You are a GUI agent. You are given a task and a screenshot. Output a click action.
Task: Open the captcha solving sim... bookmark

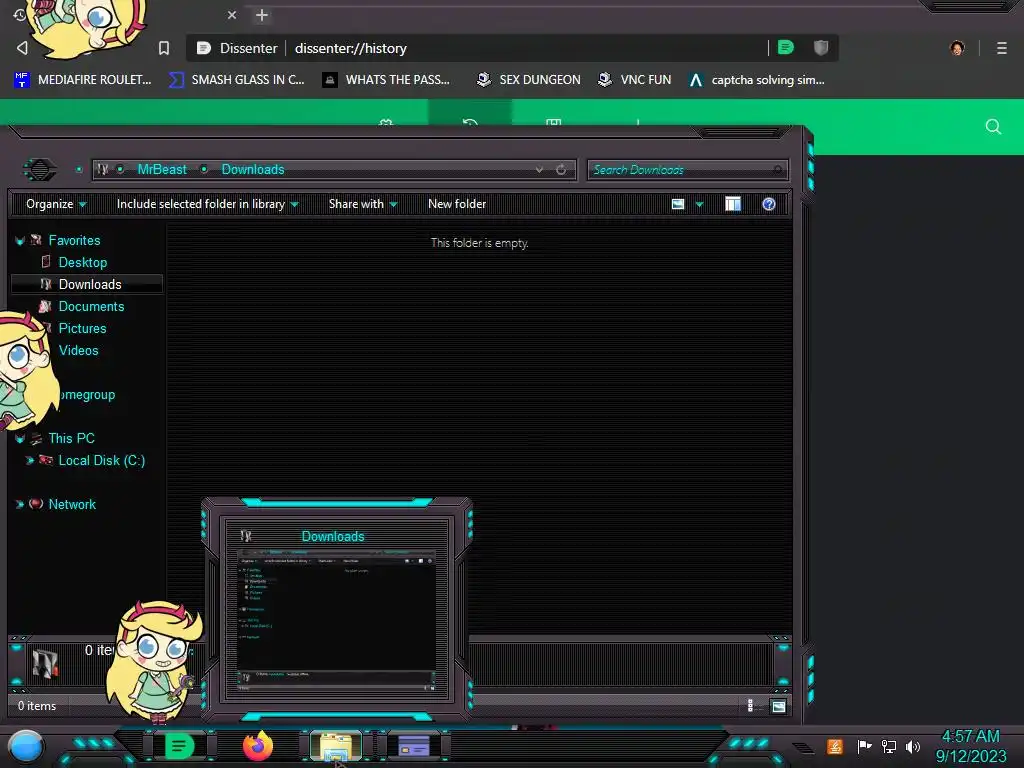[757, 80]
